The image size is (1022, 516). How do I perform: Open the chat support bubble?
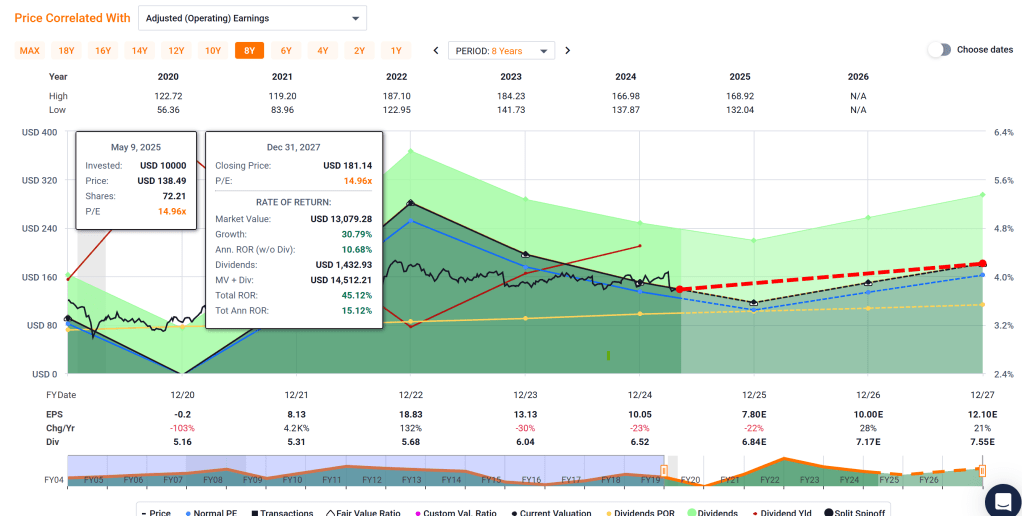pyautogui.click(x=1000, y=500)
